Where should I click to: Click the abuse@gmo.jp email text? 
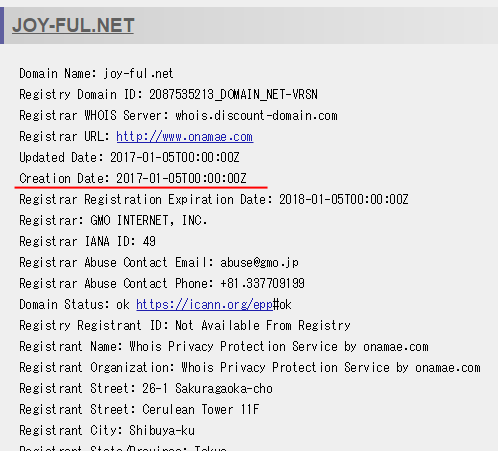pos(259,263)
